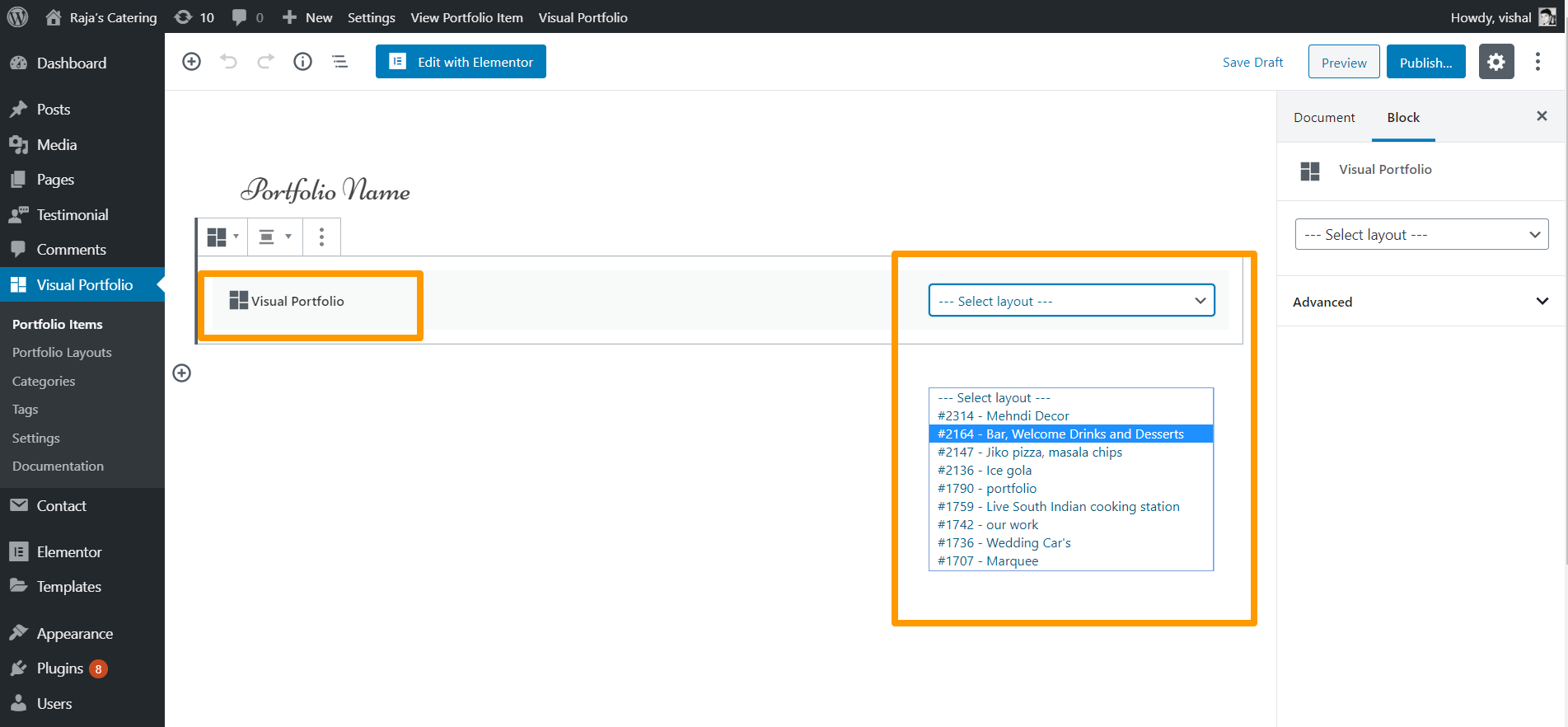Select #1707 - Marquee layout
This screenshot has height=727, width=1568.
(x=1070, y=560)
